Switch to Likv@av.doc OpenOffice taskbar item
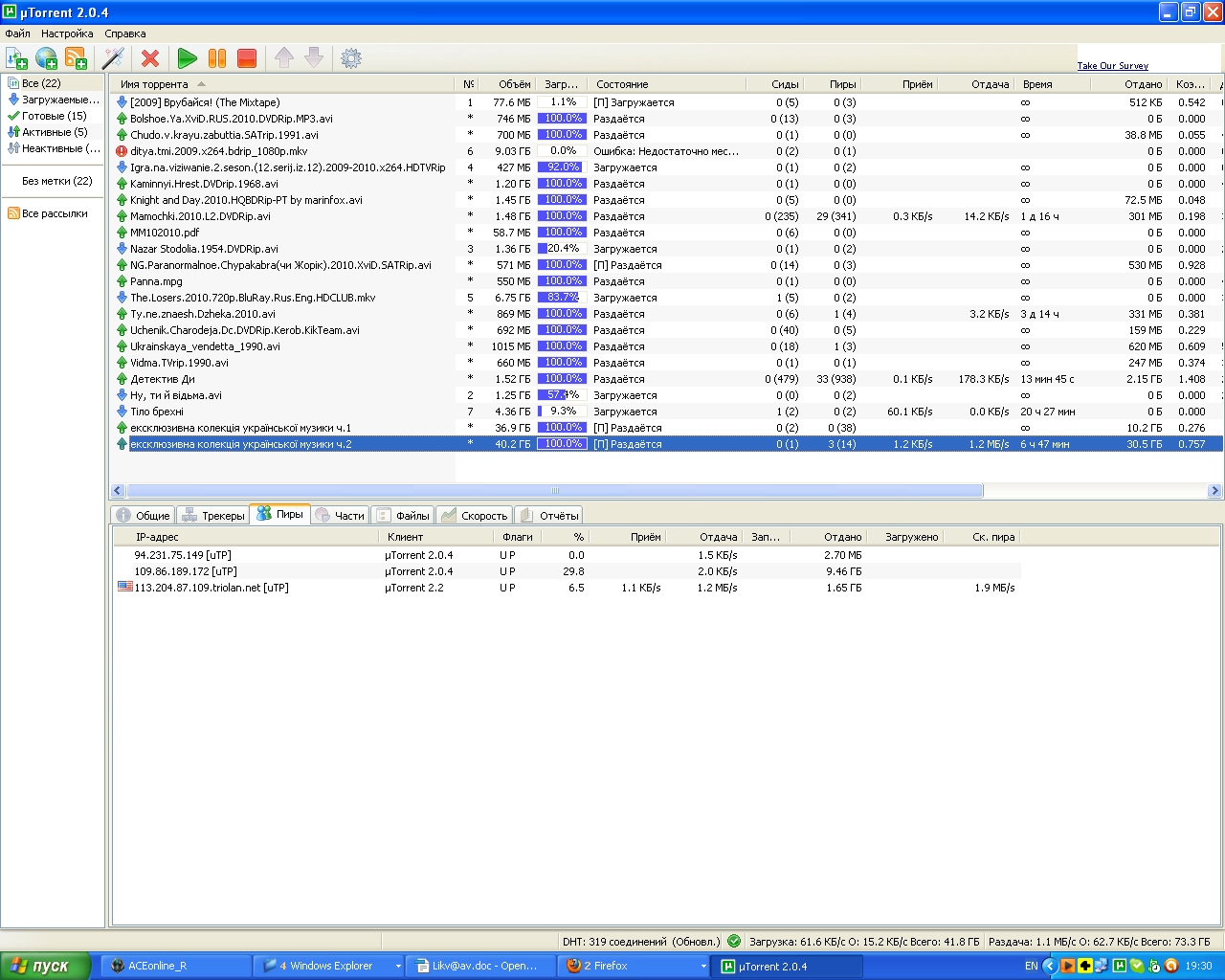 tap(482, 966)
